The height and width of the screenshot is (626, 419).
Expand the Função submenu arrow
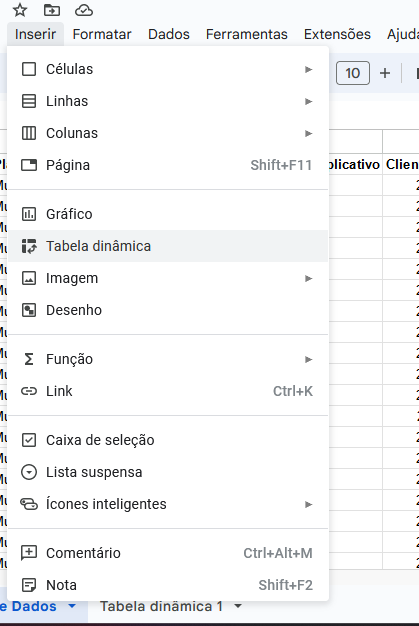(308, 359)
